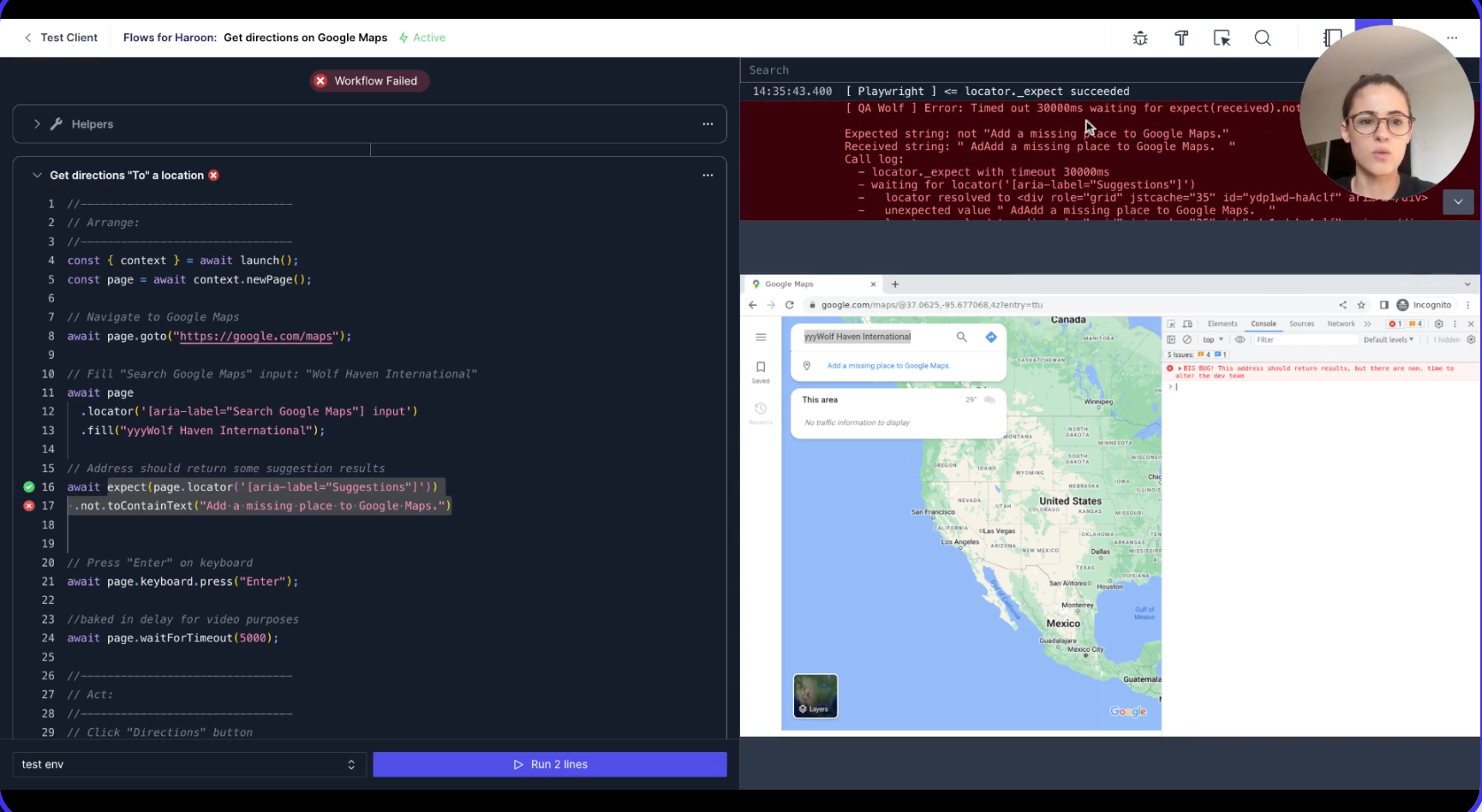The image size is (1482, 812).
Task: Toggle the map Layers thumbnail
Action: [x=816, y=696]
